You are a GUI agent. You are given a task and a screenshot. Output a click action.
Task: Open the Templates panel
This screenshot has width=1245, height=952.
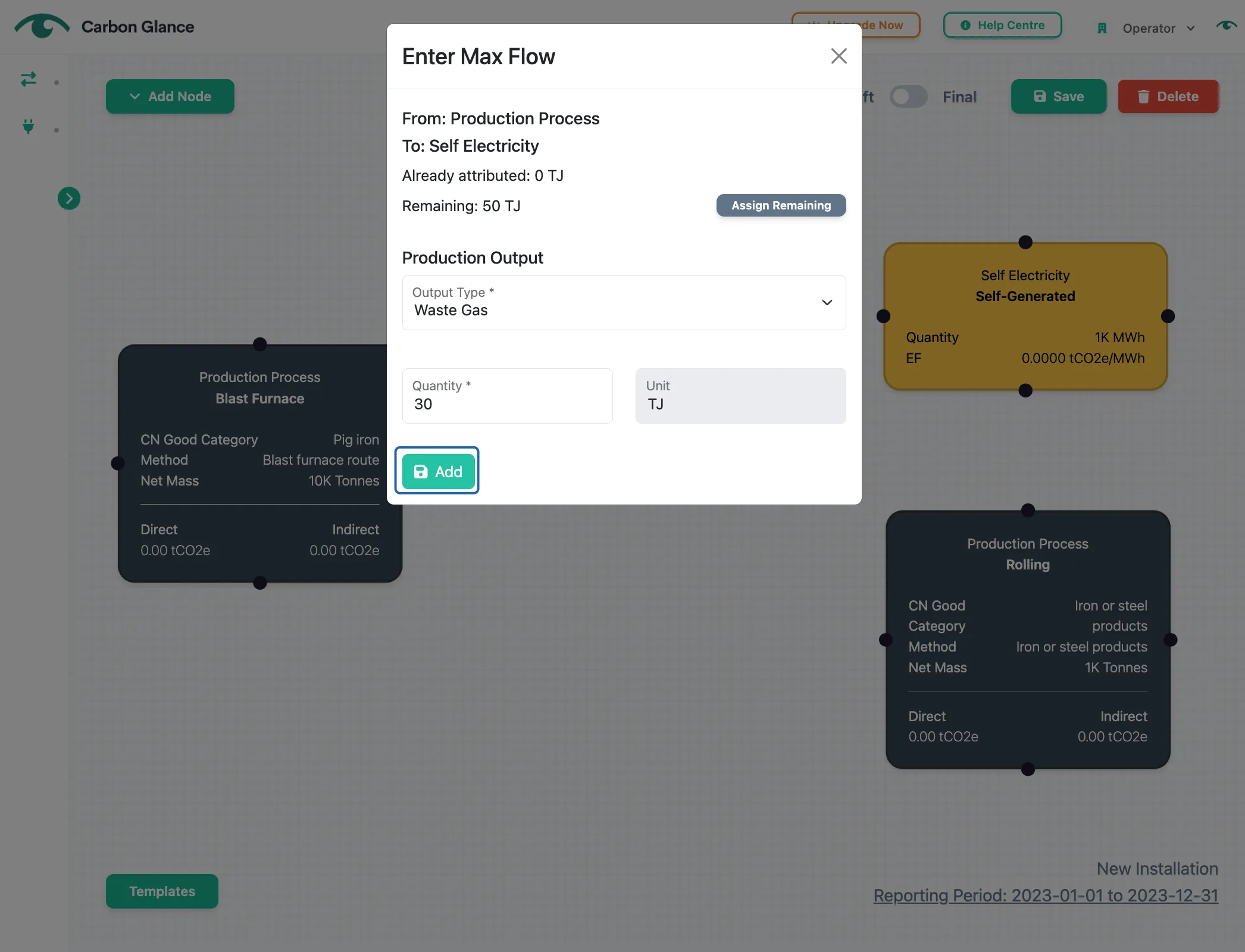tap(162, 891)
